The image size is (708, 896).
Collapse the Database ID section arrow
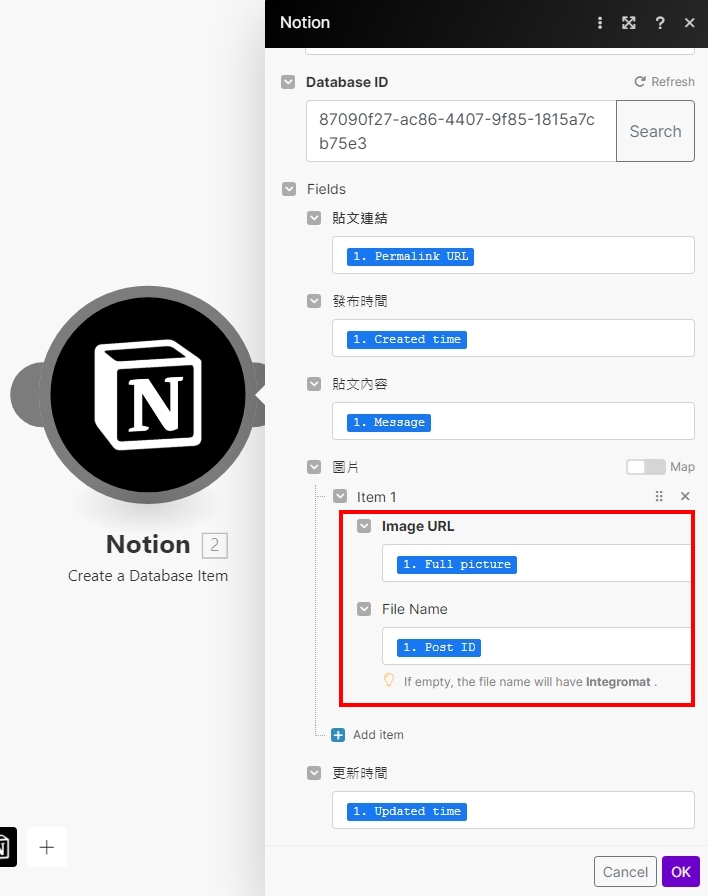pos(288,82)
